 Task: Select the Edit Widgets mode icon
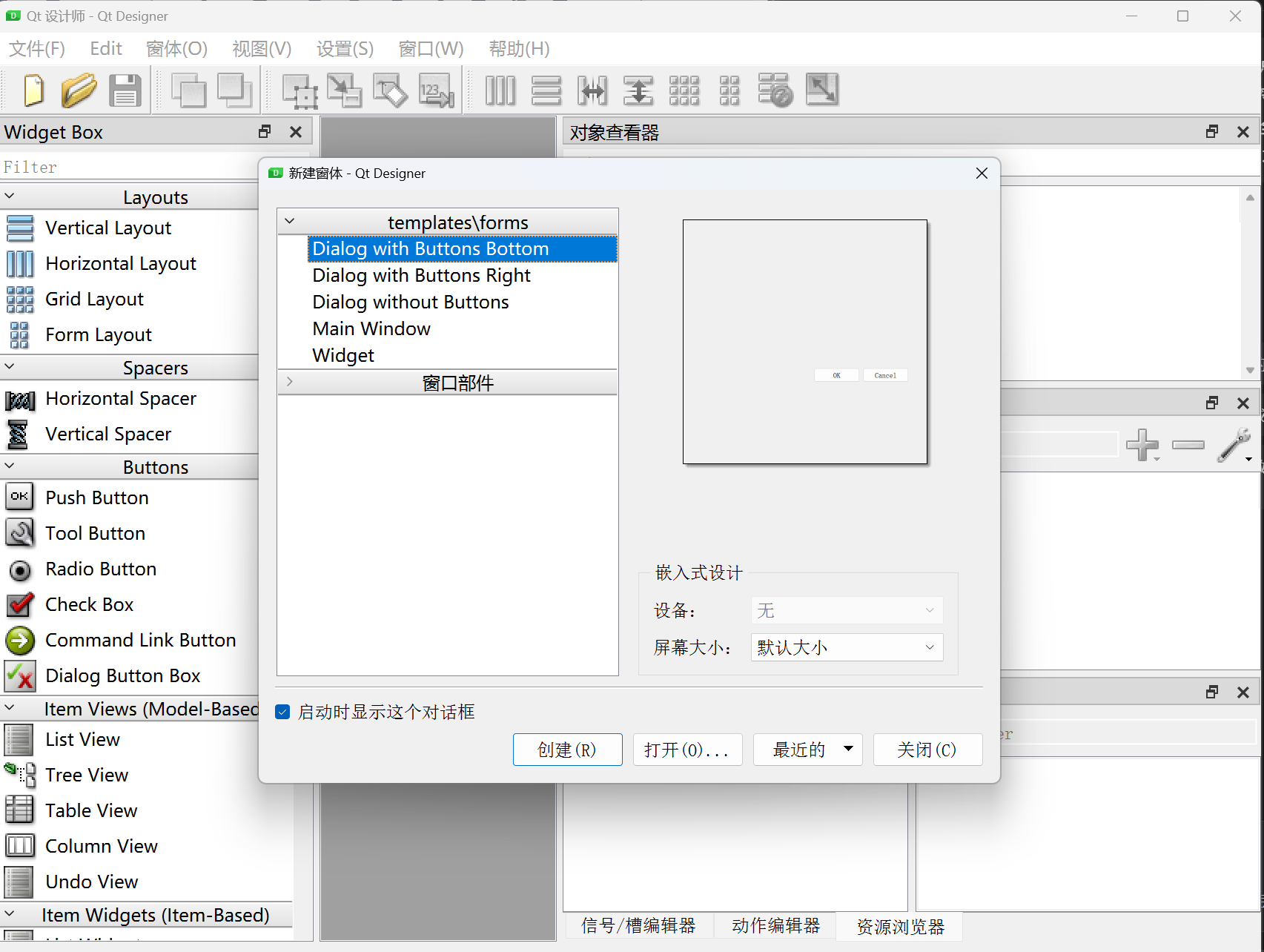300,90
